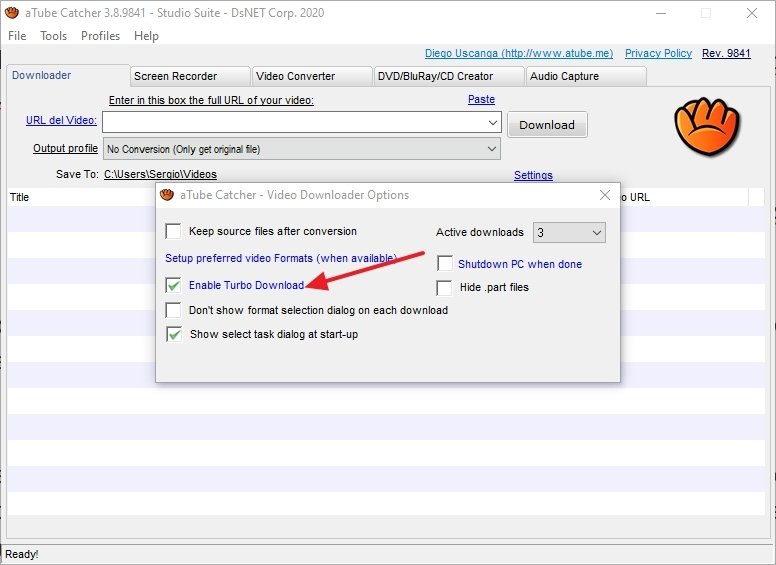
Task: Click the Paste link
Action: 482,99
